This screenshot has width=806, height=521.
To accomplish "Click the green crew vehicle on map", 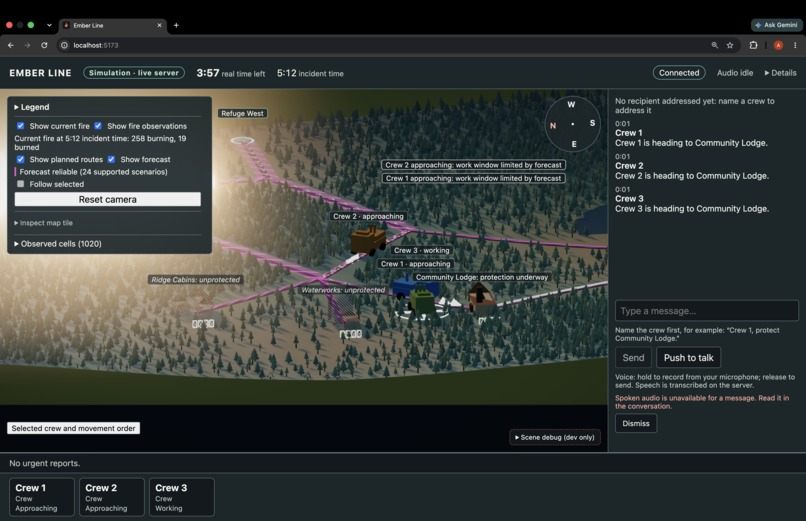I will tap(422, 302).
